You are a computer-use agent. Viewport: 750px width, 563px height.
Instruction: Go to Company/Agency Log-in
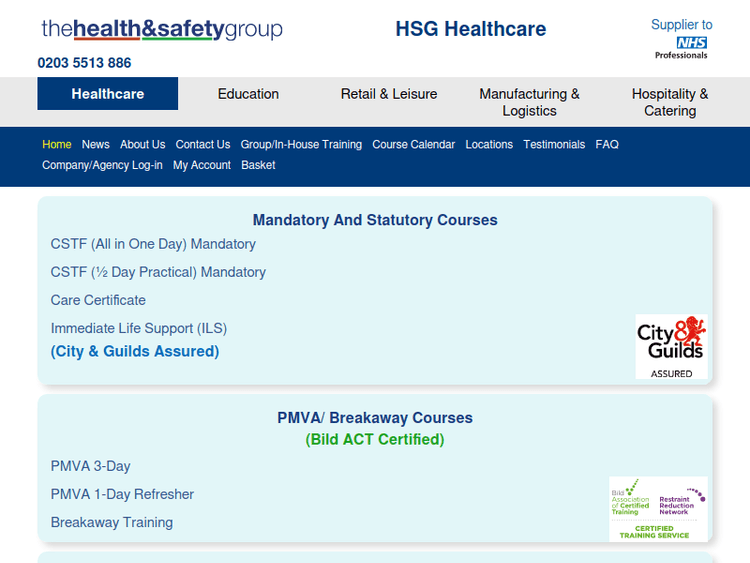(102, 165)
